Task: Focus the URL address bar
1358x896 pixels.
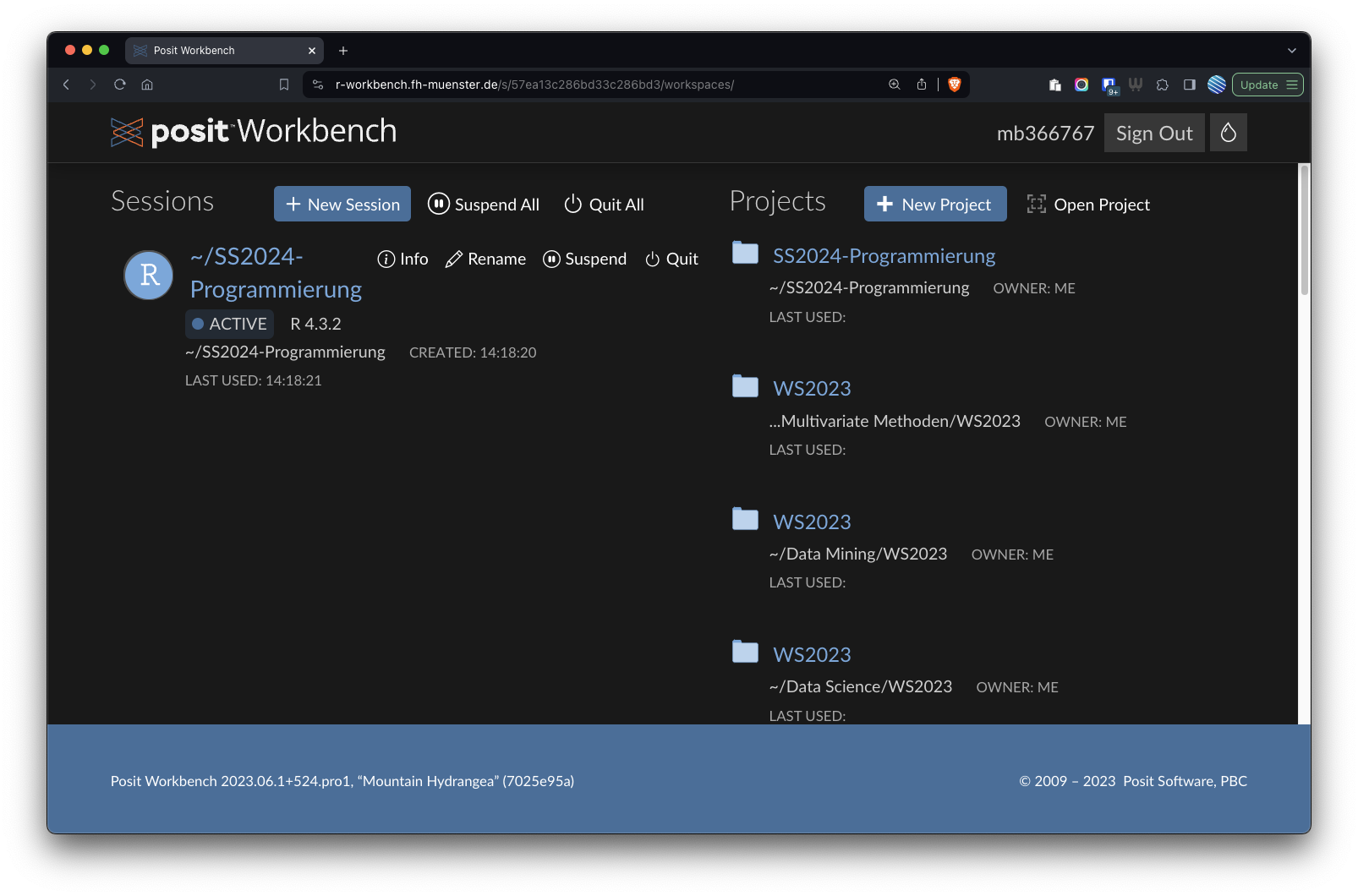Action: click(x=592, y=85)
